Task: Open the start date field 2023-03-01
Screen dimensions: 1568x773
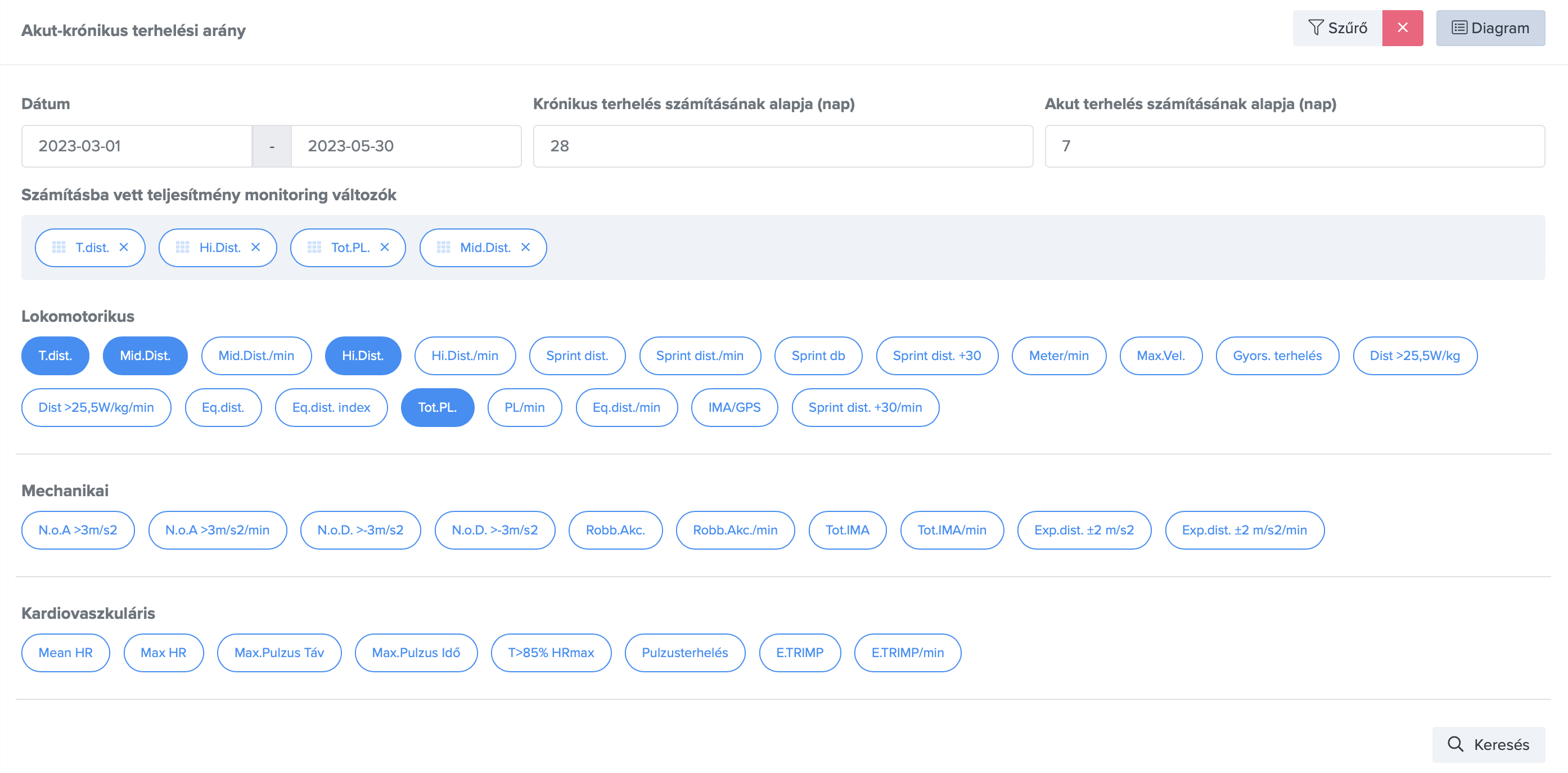Action: (136, 146)
